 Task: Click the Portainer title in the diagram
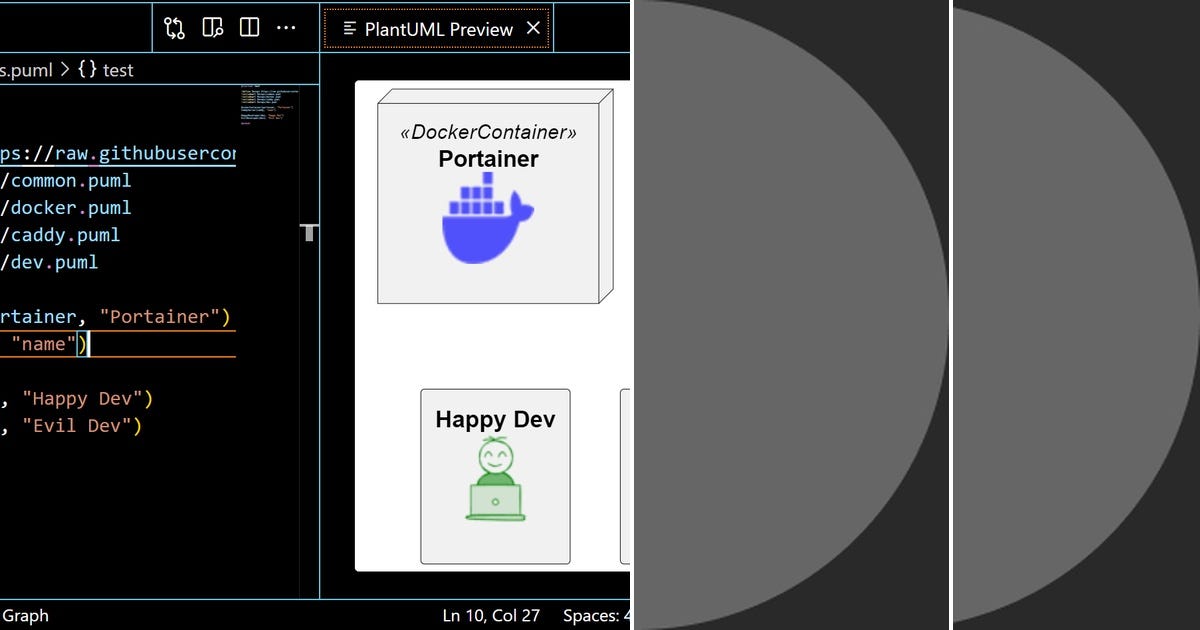point(488,158)
